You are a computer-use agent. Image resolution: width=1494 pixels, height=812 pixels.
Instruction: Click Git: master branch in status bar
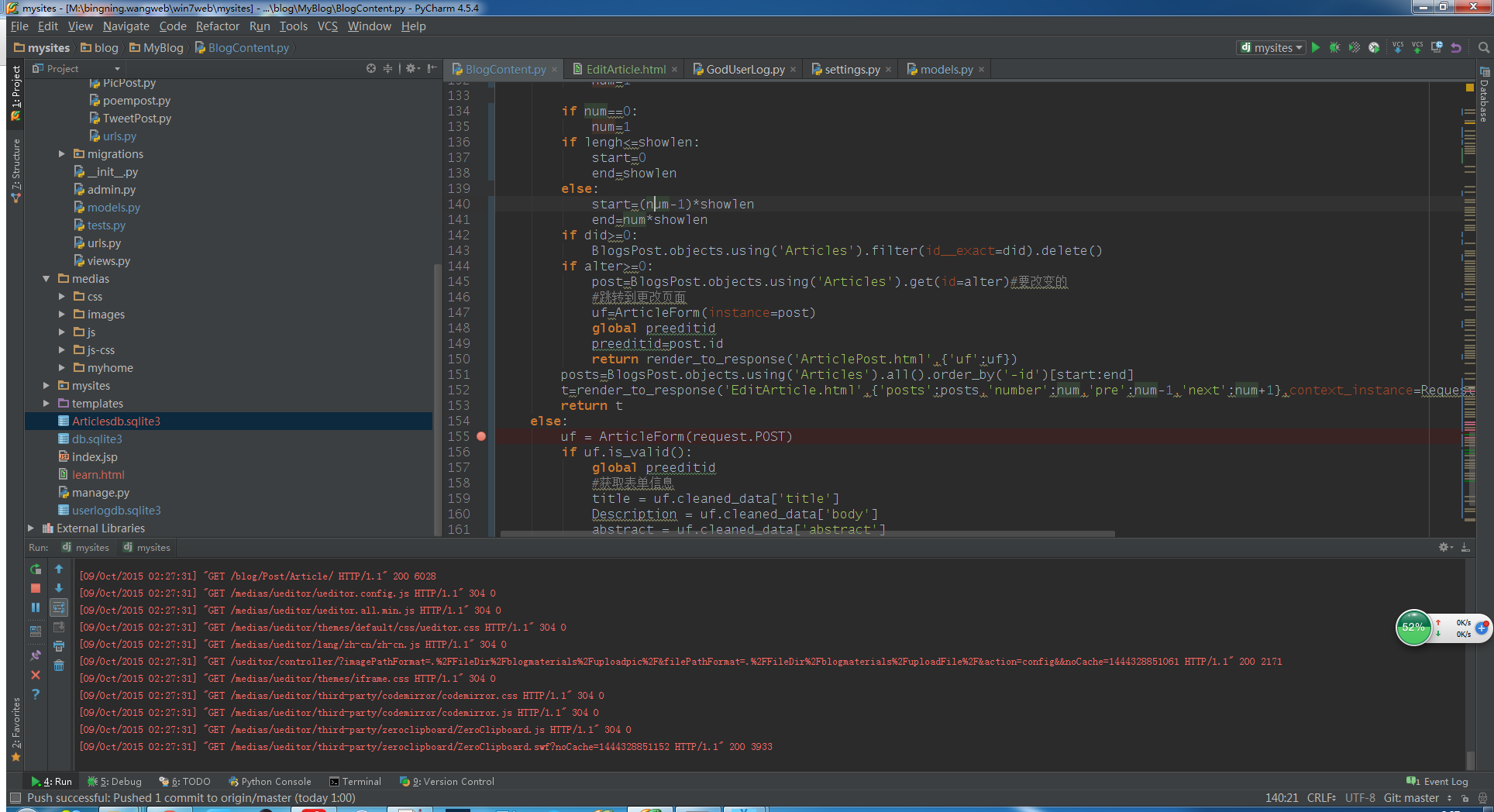[1411, 798]
